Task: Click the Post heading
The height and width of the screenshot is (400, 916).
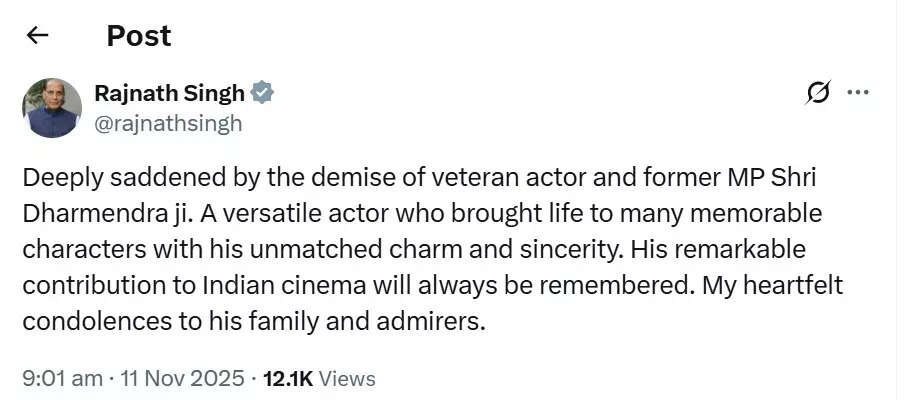Action: pos(138,36)
